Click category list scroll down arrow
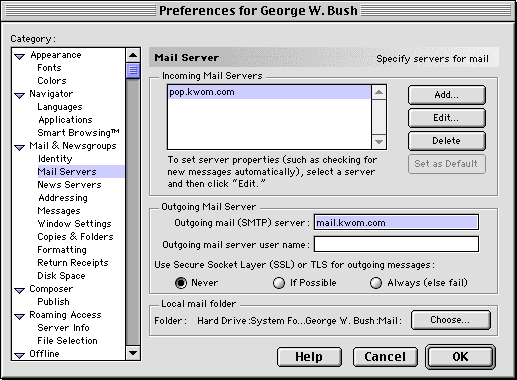Viewport: 517px width, 380px height. pyautogui.click(x=133, y=353)
